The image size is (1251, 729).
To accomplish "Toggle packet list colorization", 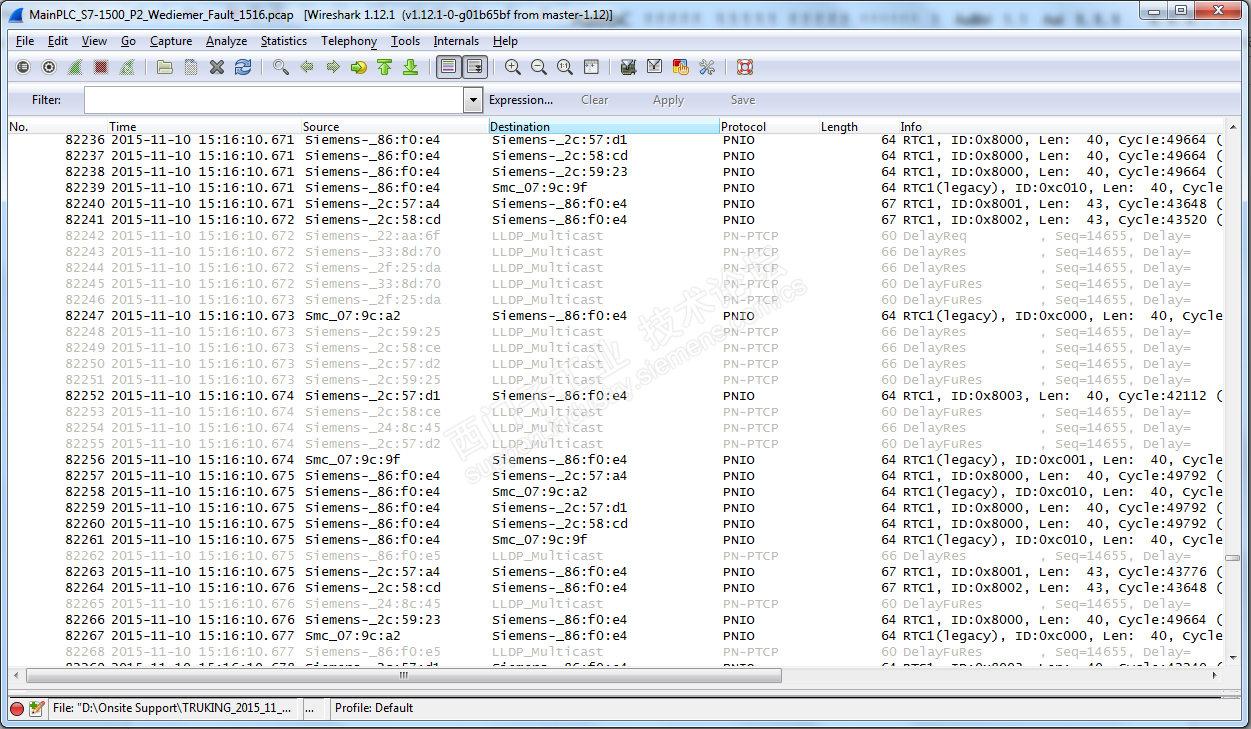I will [x=448, y=67].
